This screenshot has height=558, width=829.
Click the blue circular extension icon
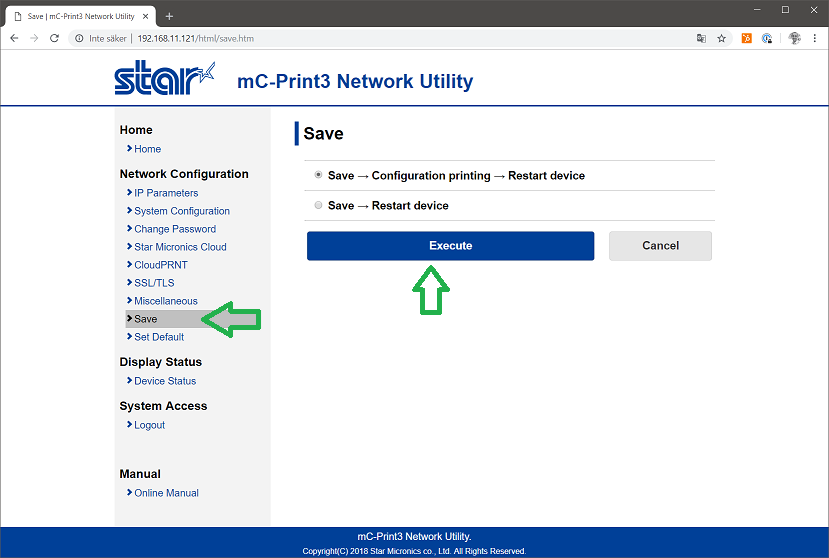pyautogui.click(x=767, y=38)
